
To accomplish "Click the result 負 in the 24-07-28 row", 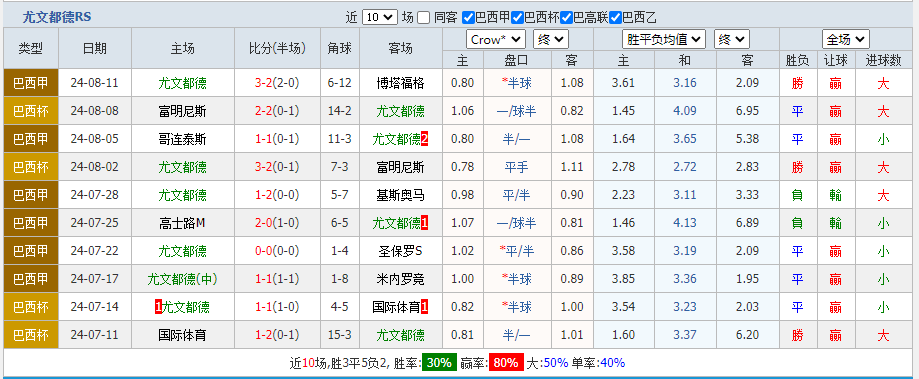I will (797, 195).
